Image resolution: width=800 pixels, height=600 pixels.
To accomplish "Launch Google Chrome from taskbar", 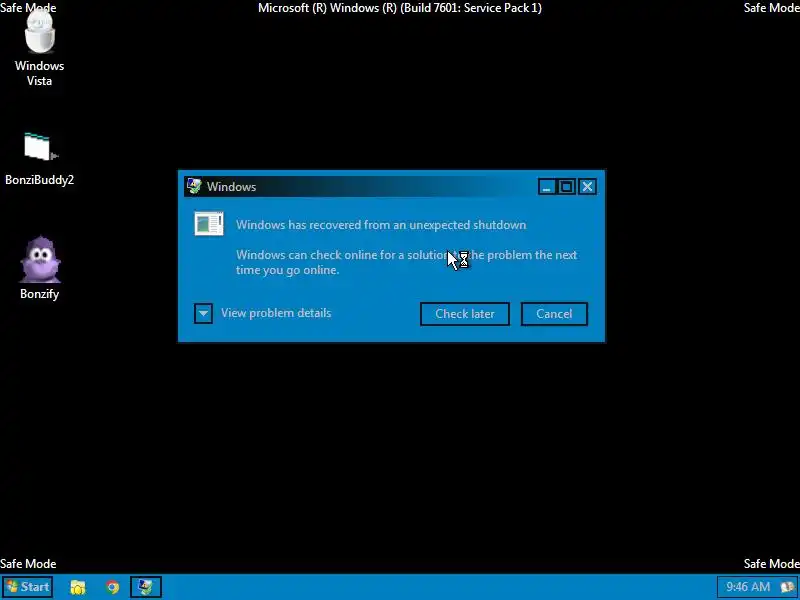I will 112,587.
